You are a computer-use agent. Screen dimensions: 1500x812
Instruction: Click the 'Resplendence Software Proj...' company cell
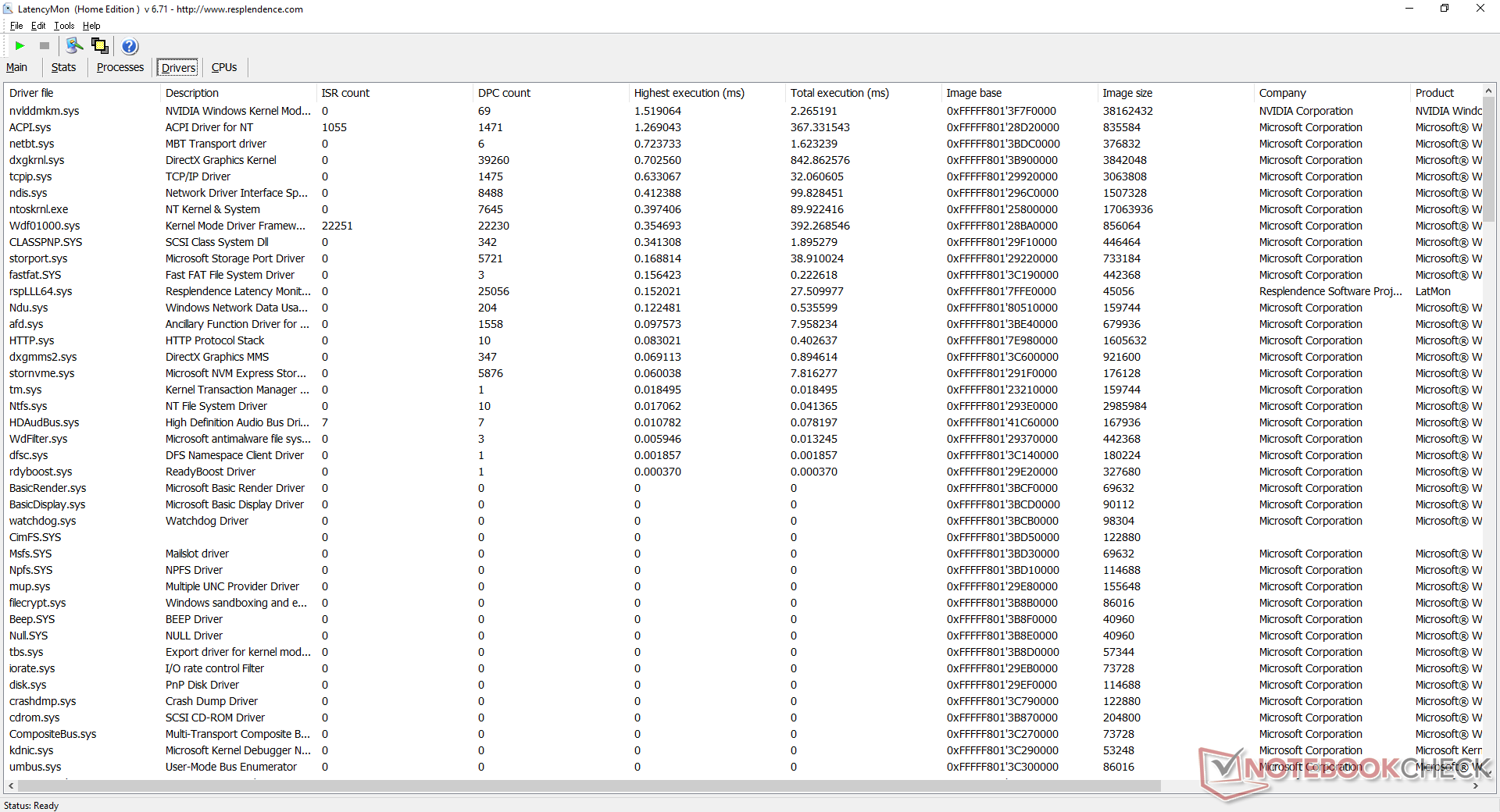coord(1330,291)
